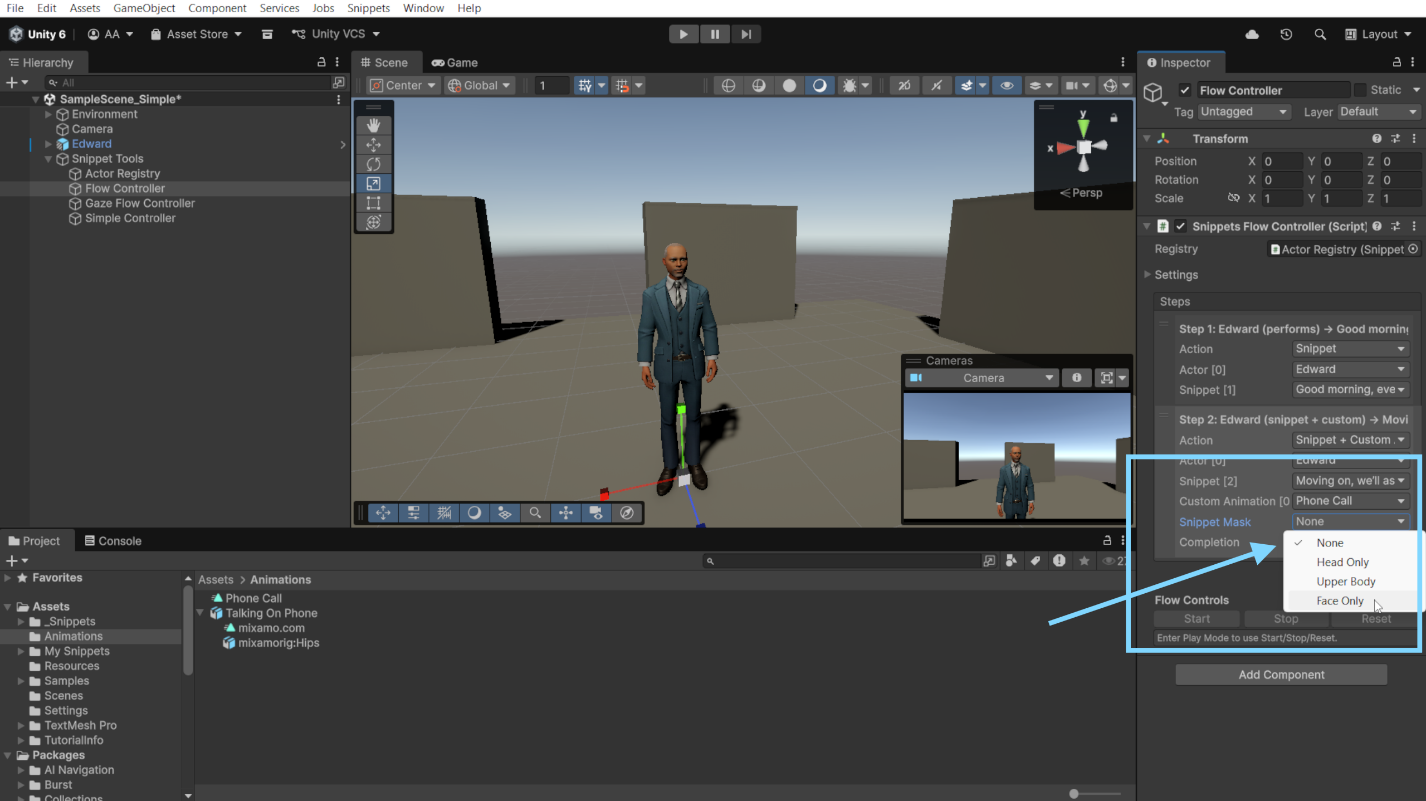Open the cloud services icon
The height and width of the screenshot is (801, 1426).
(x=1252, y=34)
